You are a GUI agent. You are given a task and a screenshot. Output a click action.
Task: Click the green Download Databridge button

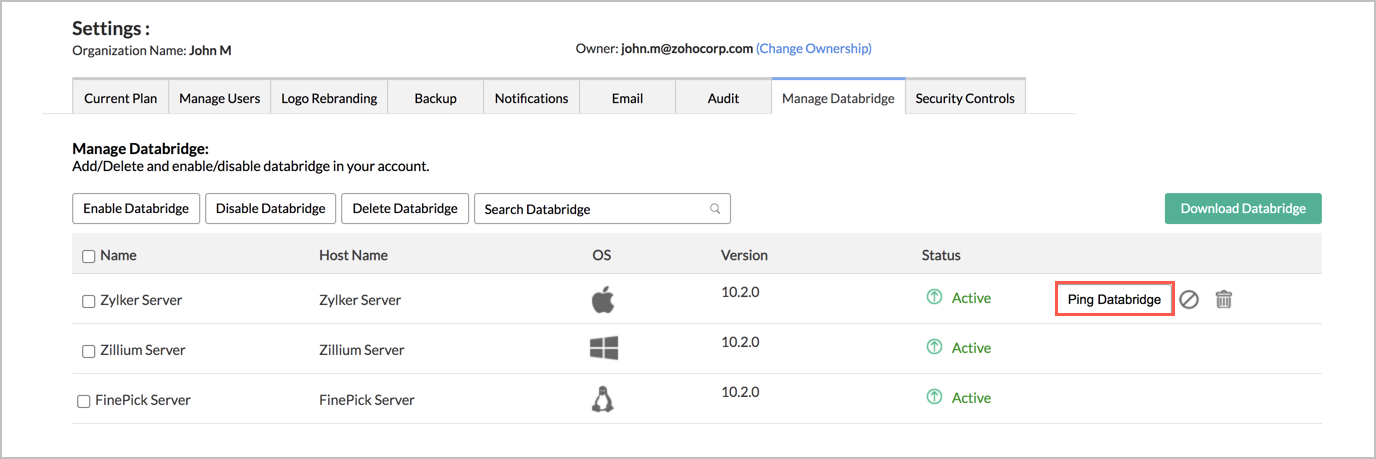point(1242,209)
